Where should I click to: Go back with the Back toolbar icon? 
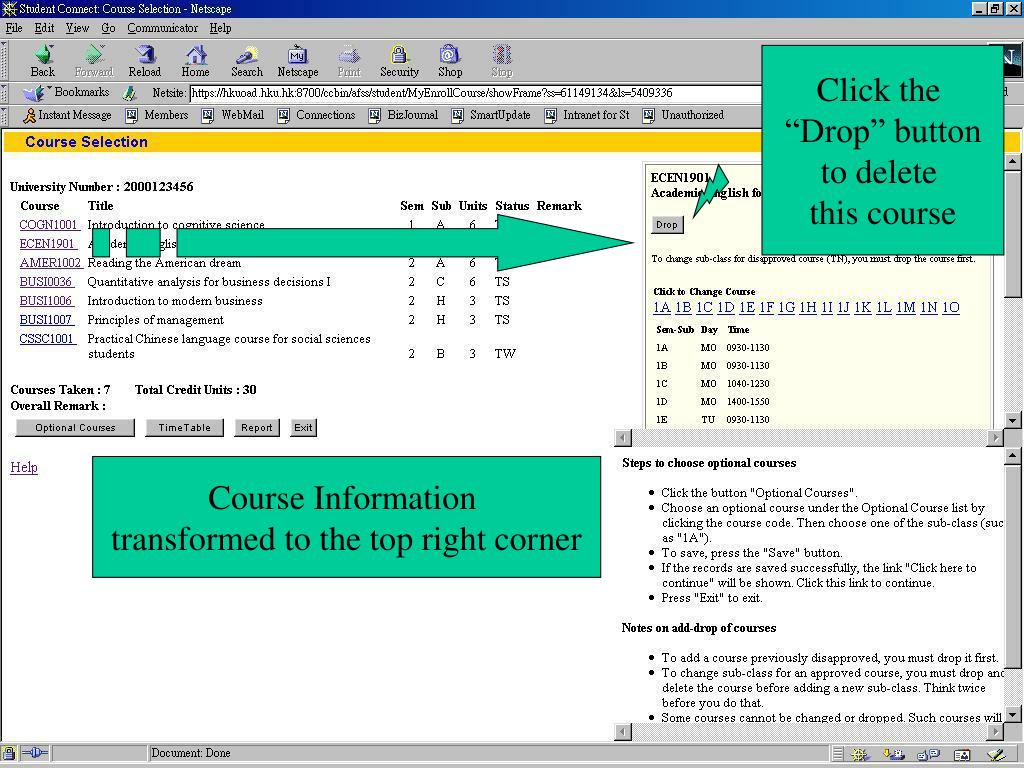click(x=43, y=61)
